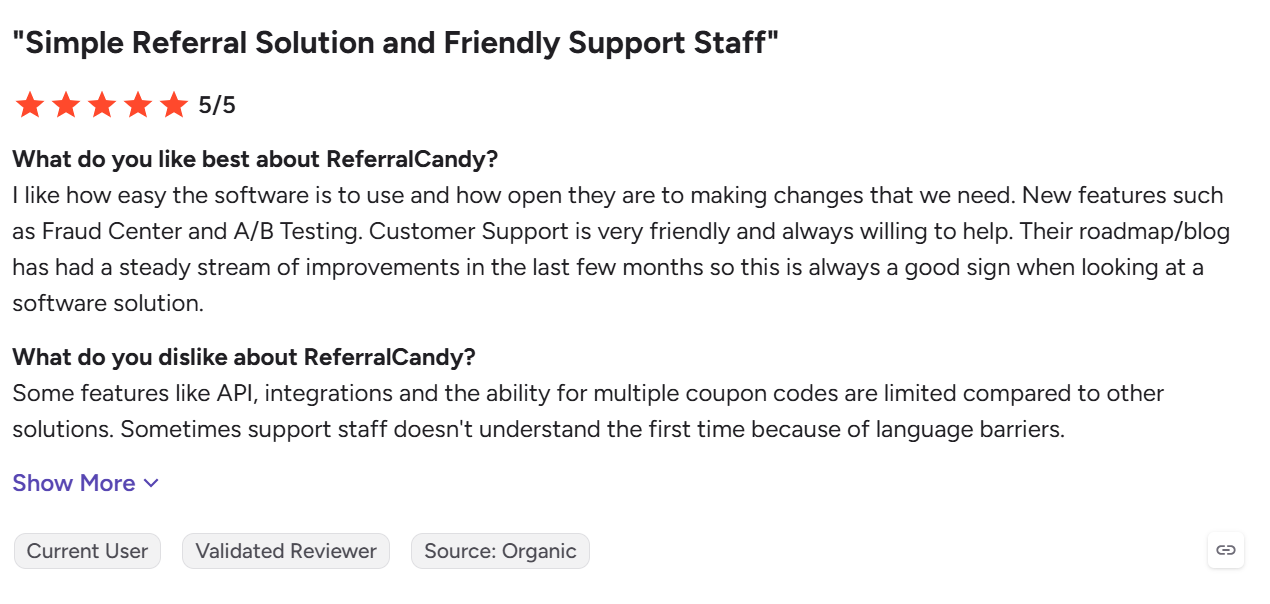The width and height of the screenshot is (1270, 604).
Task: Click the review title about Simple Referral Solution
Action: click(x=395, y=43)
